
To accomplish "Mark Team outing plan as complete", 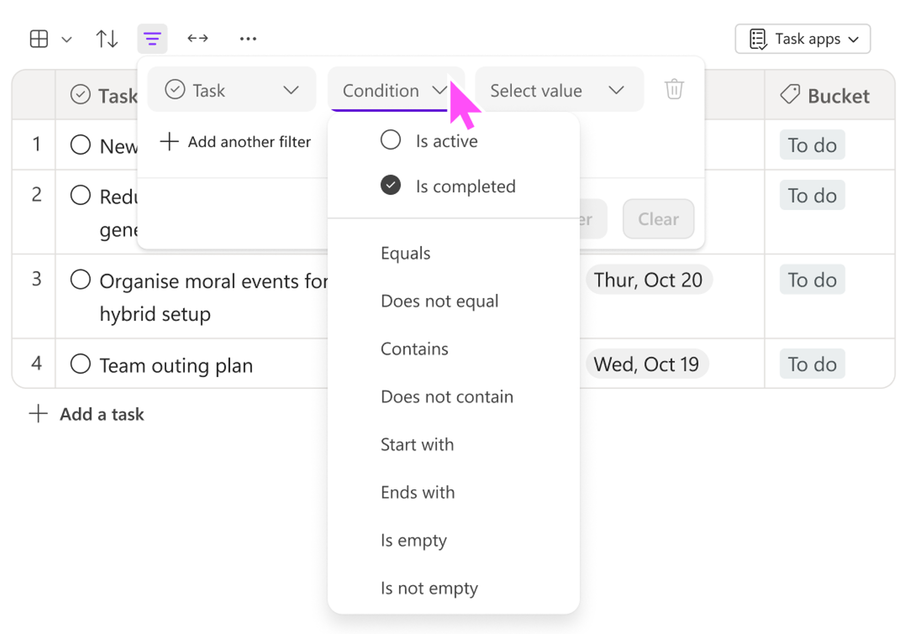I will (x=80, y=363).
